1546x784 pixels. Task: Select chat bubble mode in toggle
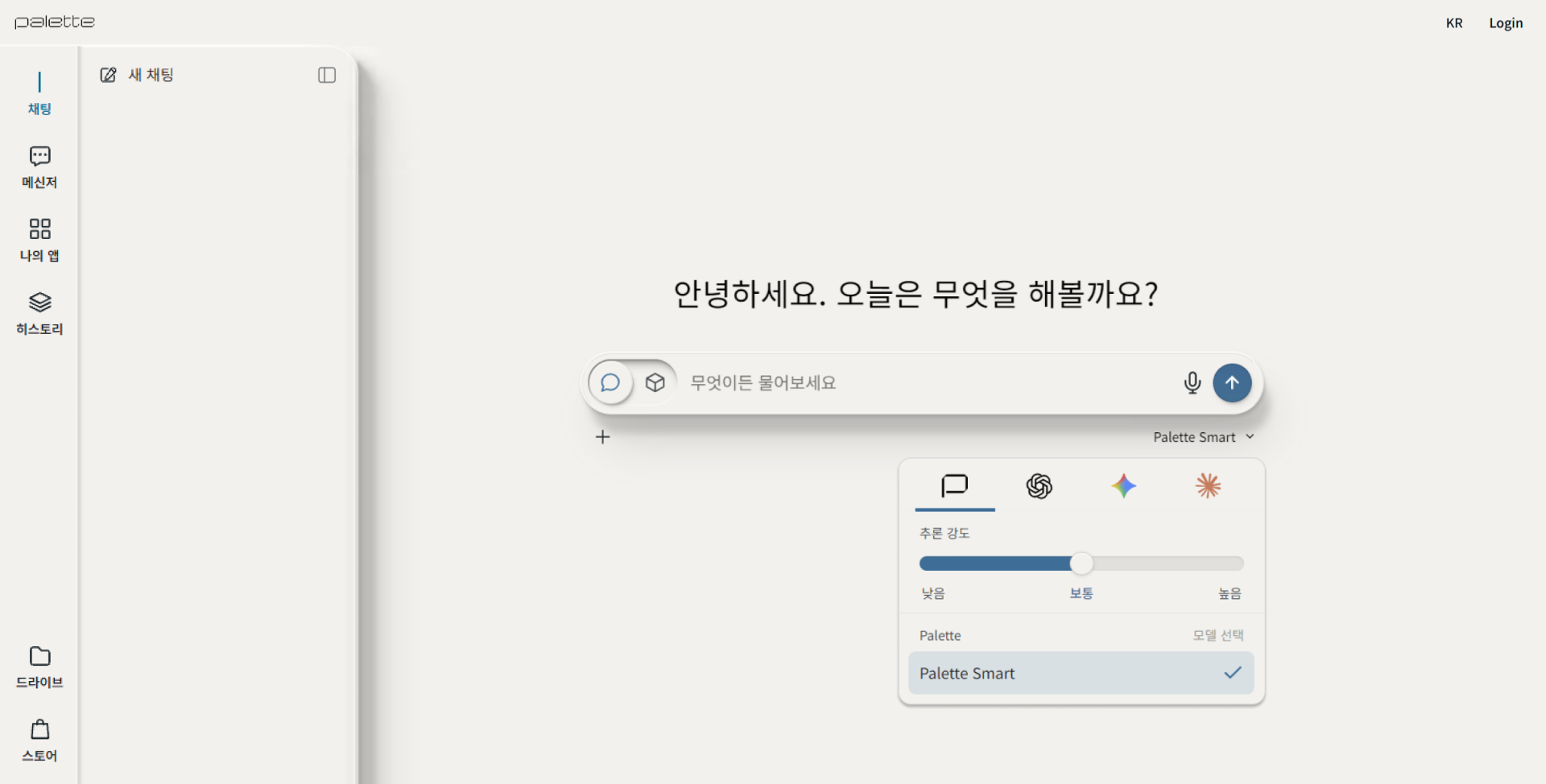pos(610,382)
